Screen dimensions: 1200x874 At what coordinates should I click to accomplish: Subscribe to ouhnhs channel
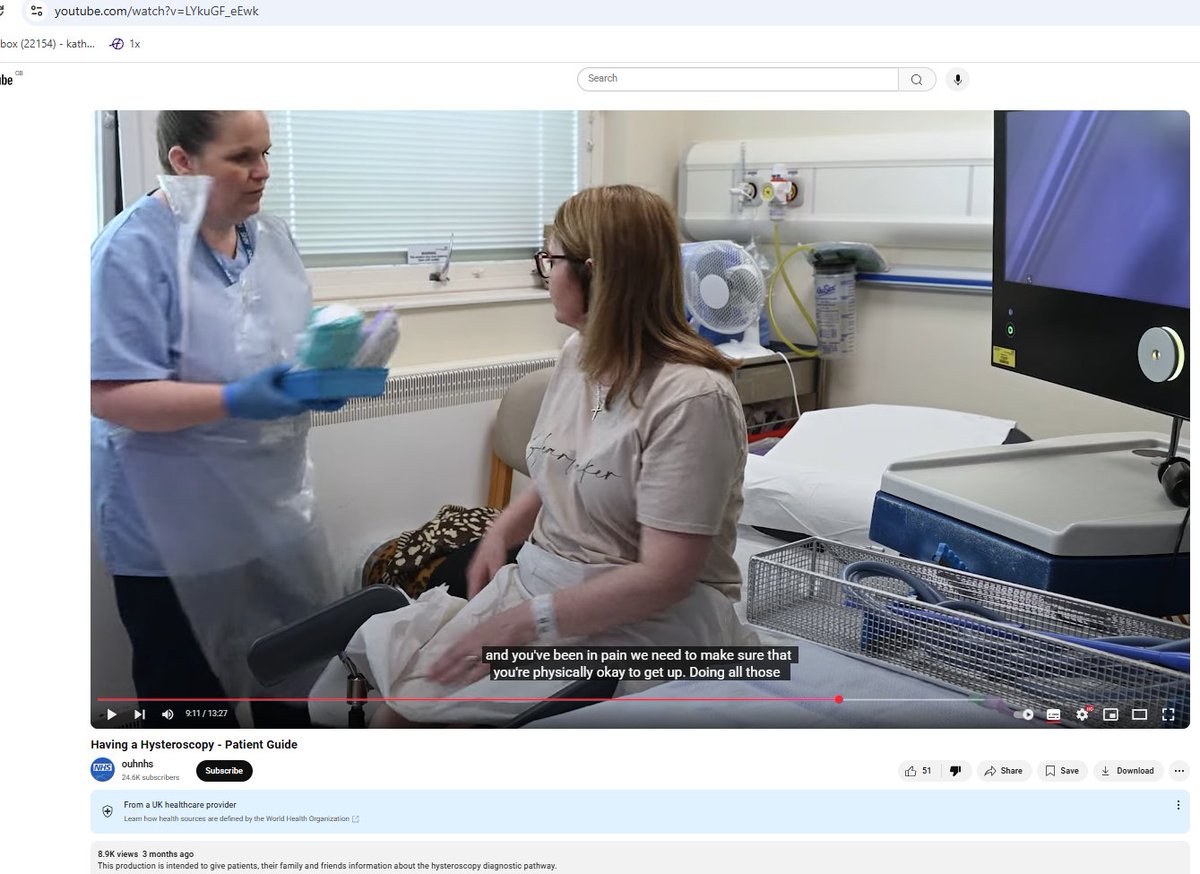coord(224,771)
